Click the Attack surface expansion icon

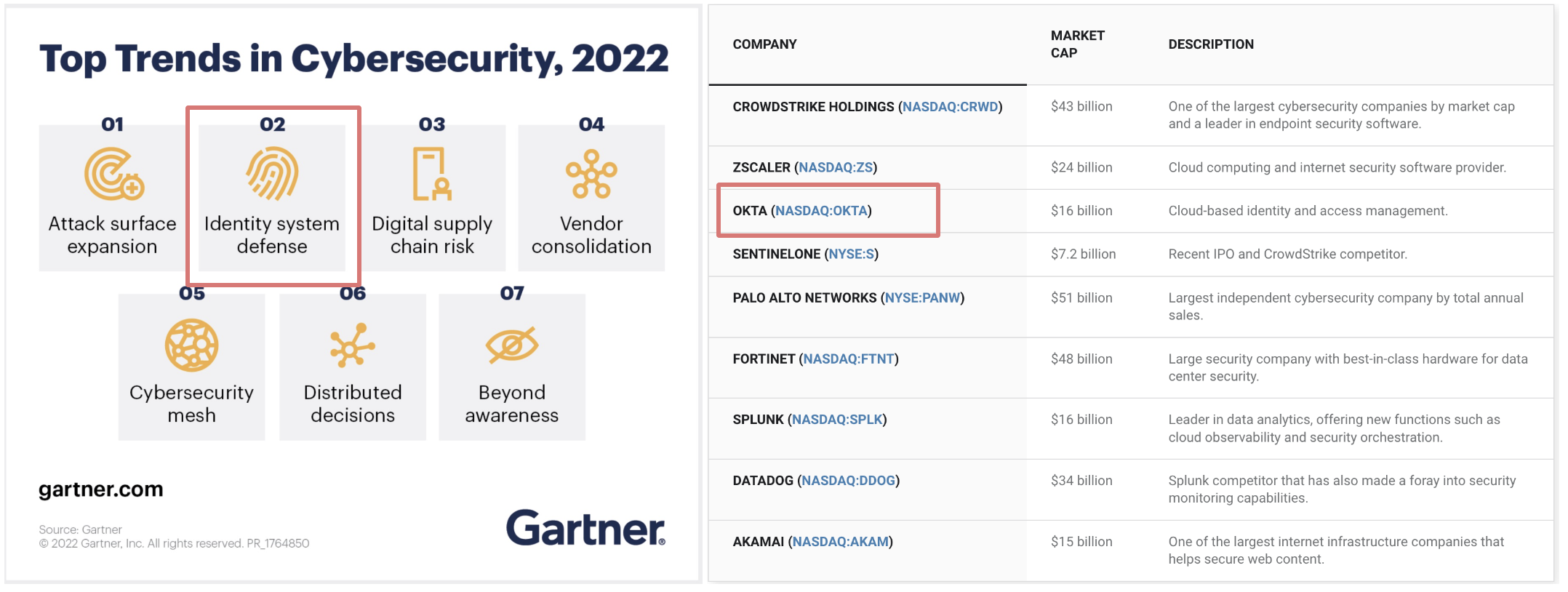[x=114, y=174]
